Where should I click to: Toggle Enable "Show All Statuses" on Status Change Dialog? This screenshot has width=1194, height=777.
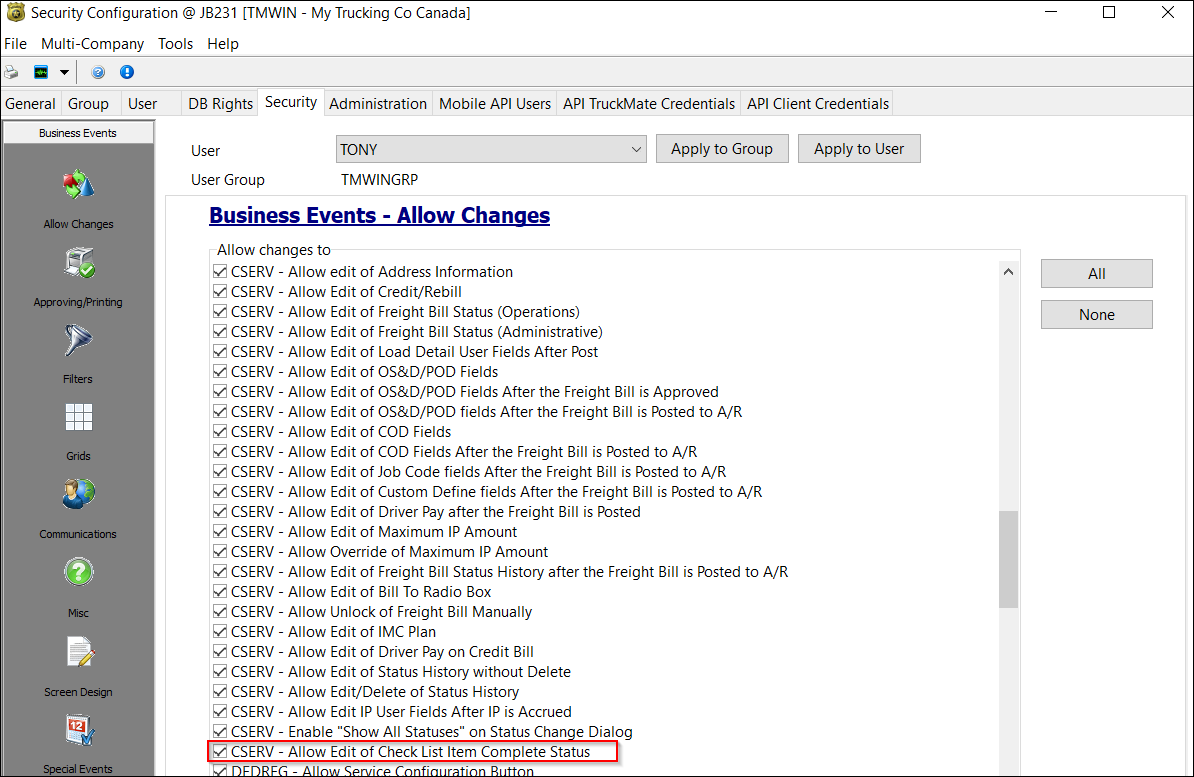click(220, 731)
